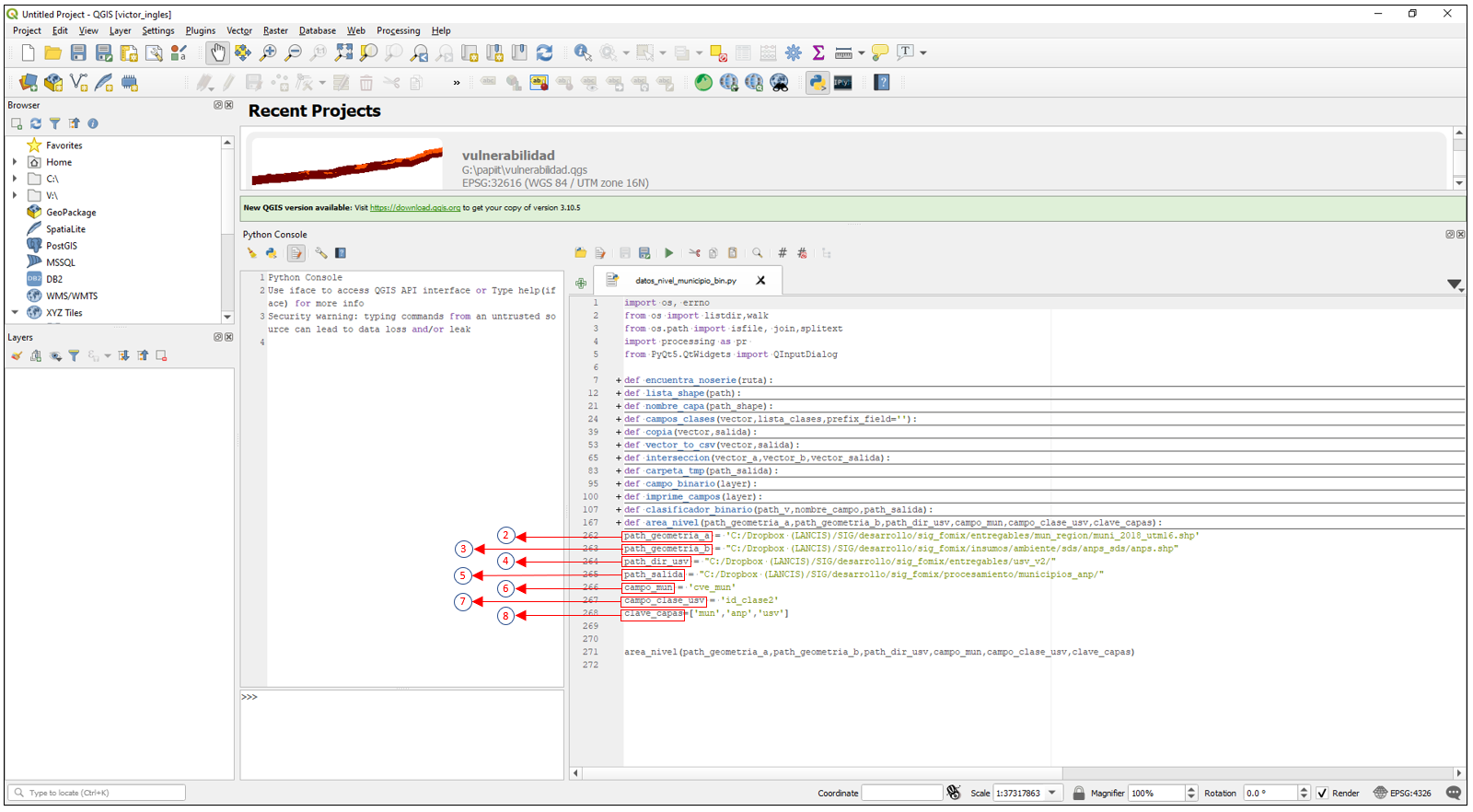Open the Raster menu
The width and height of the screenshot is (1473, 812).
[275, 30]
